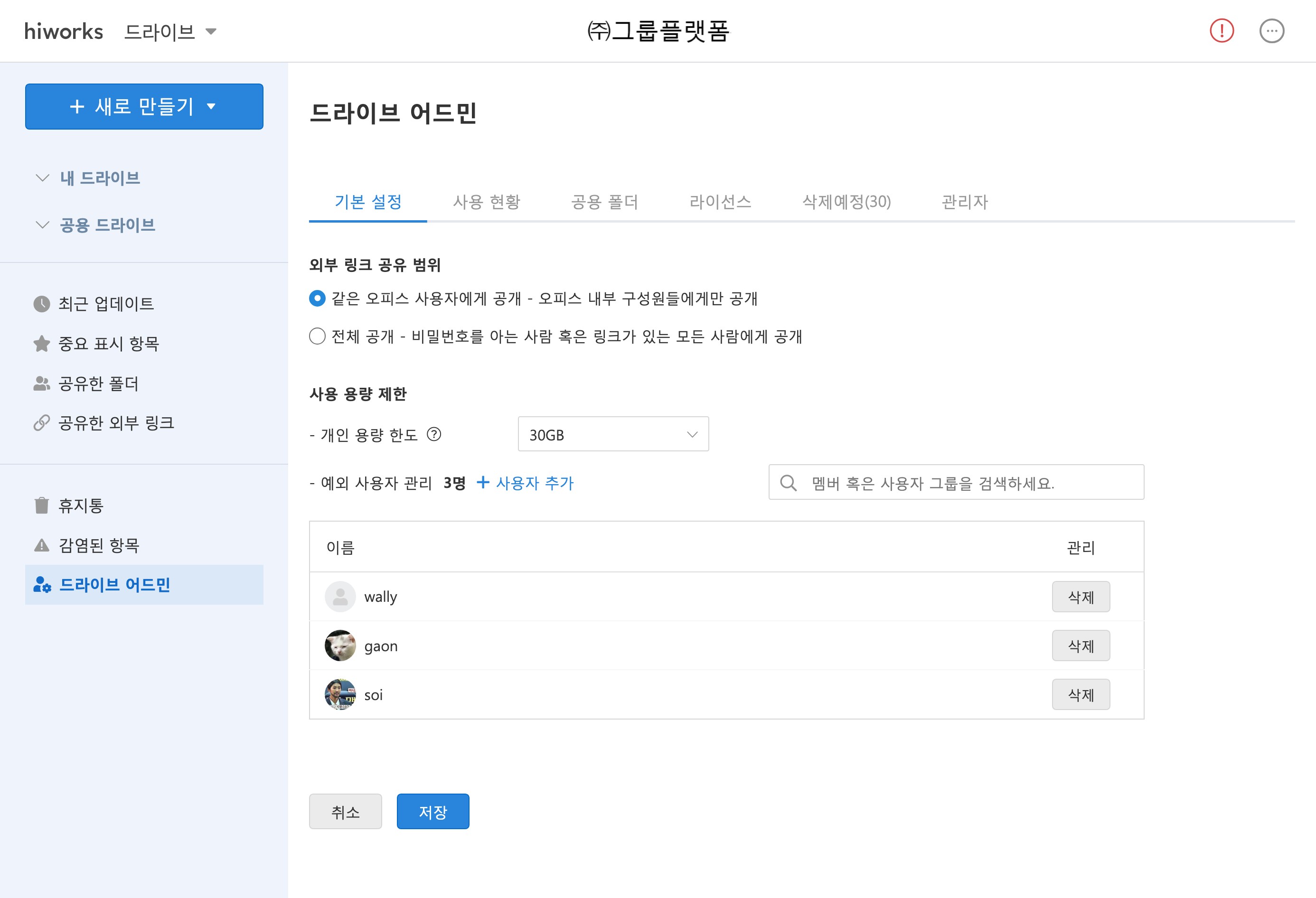Open 감염된 항목 in the sidebar
The image size is (1316, 898).
click(x=99, y=545)
